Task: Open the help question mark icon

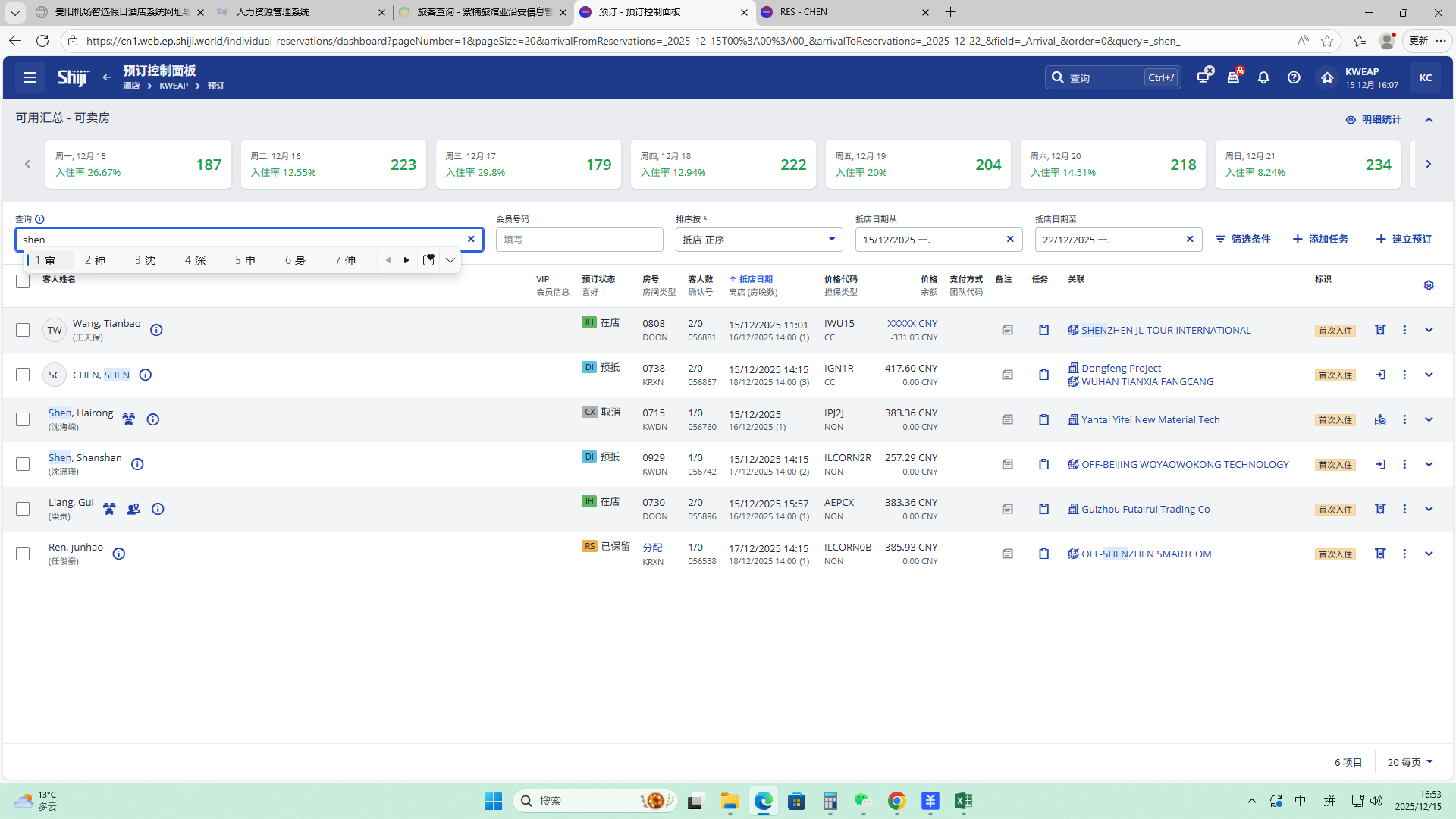Action: (x=1294, y=77)
